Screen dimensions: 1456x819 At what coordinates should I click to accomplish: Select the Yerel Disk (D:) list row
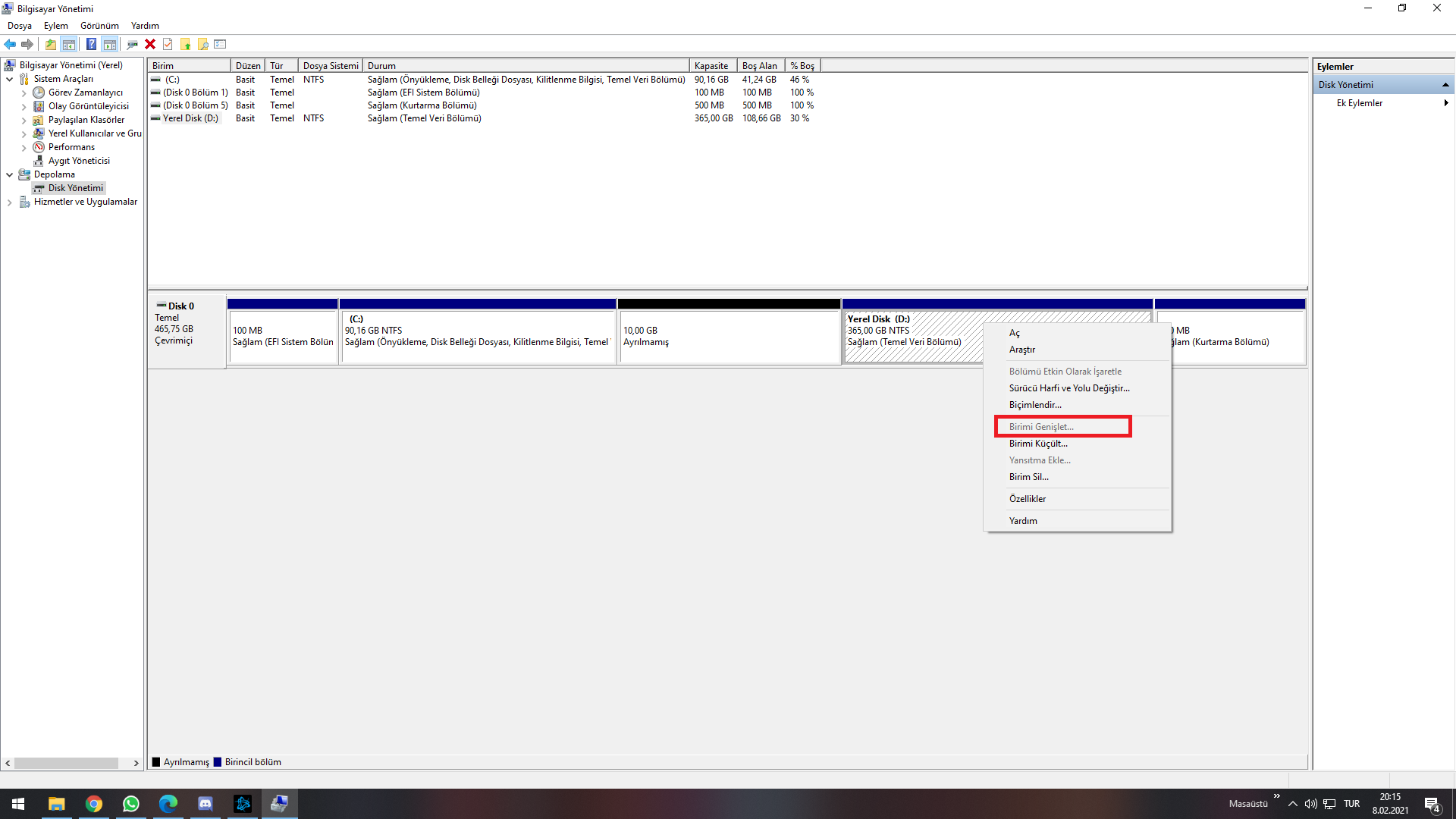tap(484, 118)
